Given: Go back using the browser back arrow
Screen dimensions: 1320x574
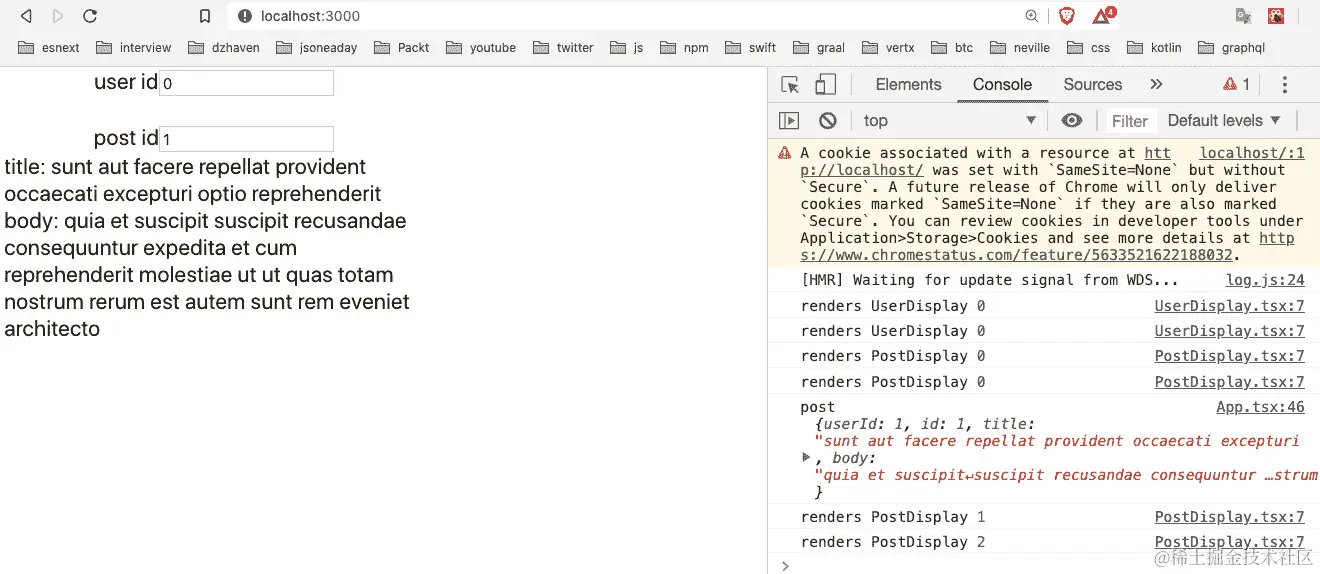Looking at the screenshot, I should [27, 16].
